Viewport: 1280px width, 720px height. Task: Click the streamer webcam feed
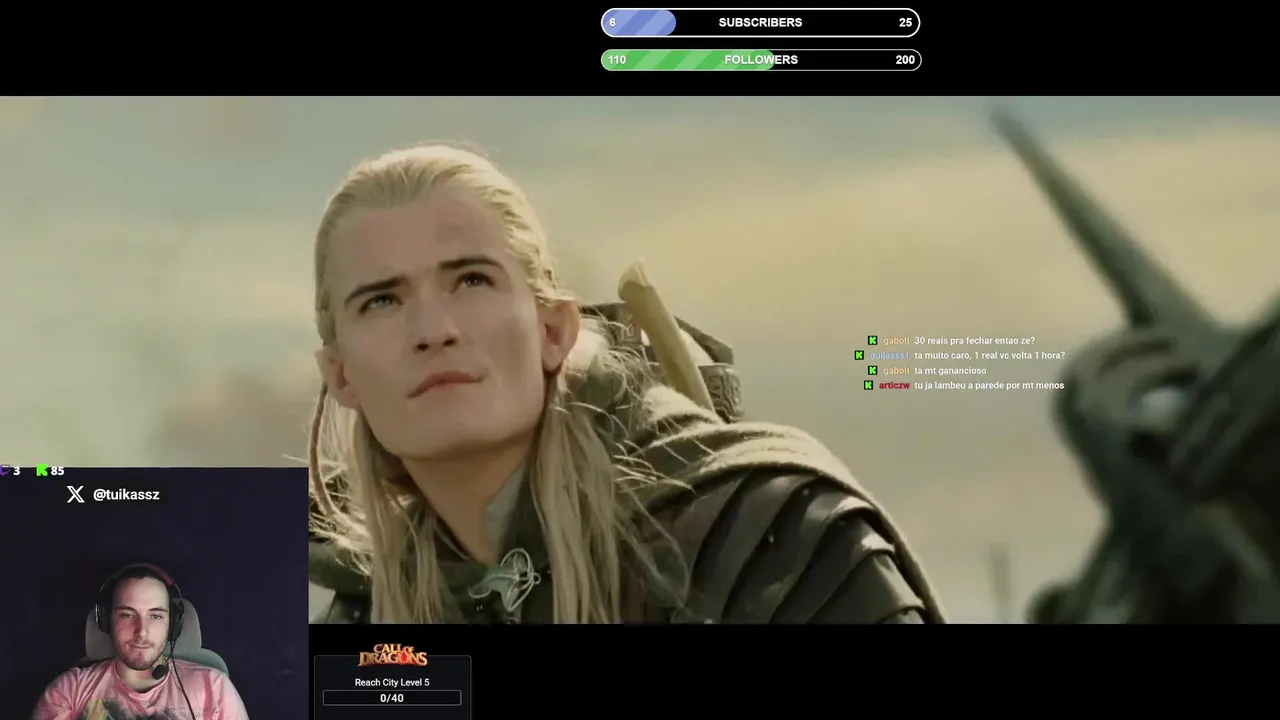pos(154,594)
